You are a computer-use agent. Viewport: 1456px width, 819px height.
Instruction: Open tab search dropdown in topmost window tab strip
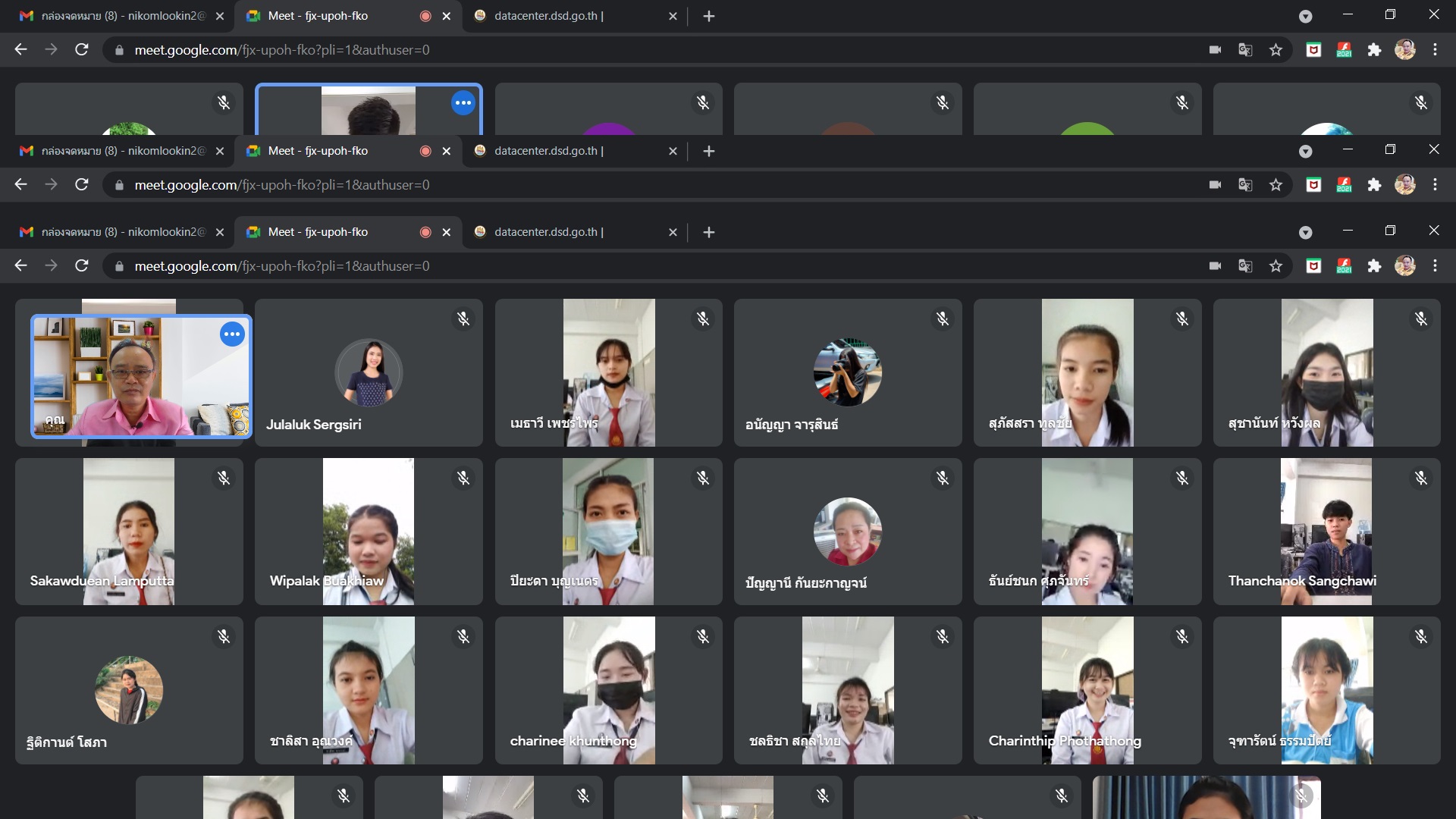click(x=1305, y=16)
